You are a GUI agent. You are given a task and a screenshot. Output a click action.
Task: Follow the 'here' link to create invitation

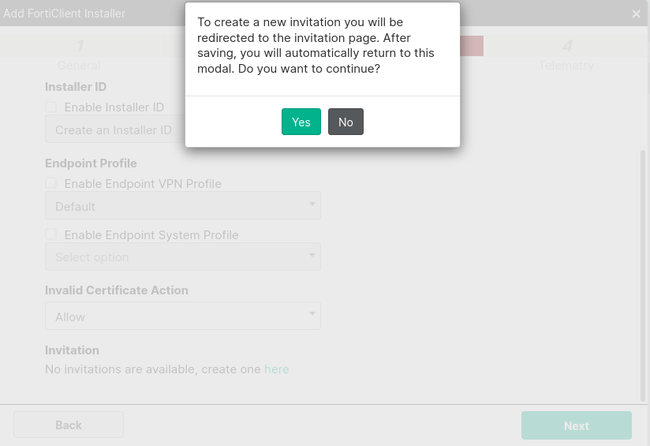click(276, 369)
